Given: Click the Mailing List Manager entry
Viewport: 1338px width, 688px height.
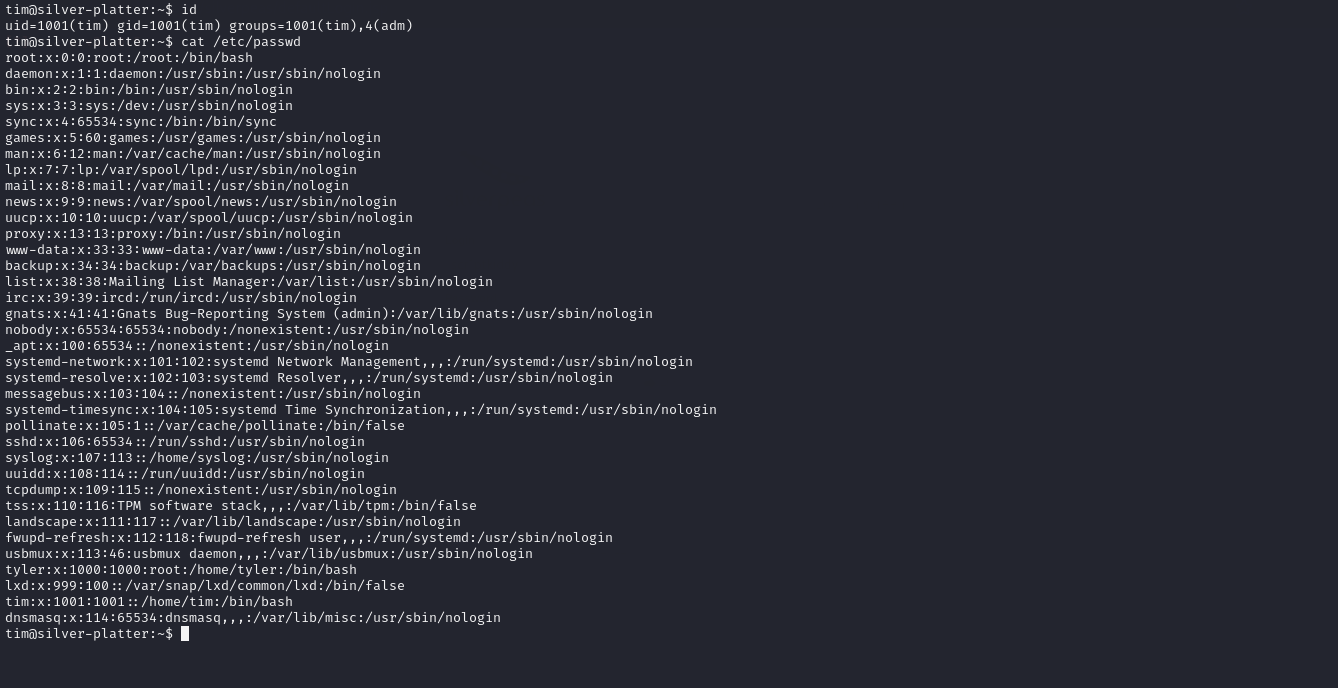Looking at the screenshot, I should click(x=249, y=281).
